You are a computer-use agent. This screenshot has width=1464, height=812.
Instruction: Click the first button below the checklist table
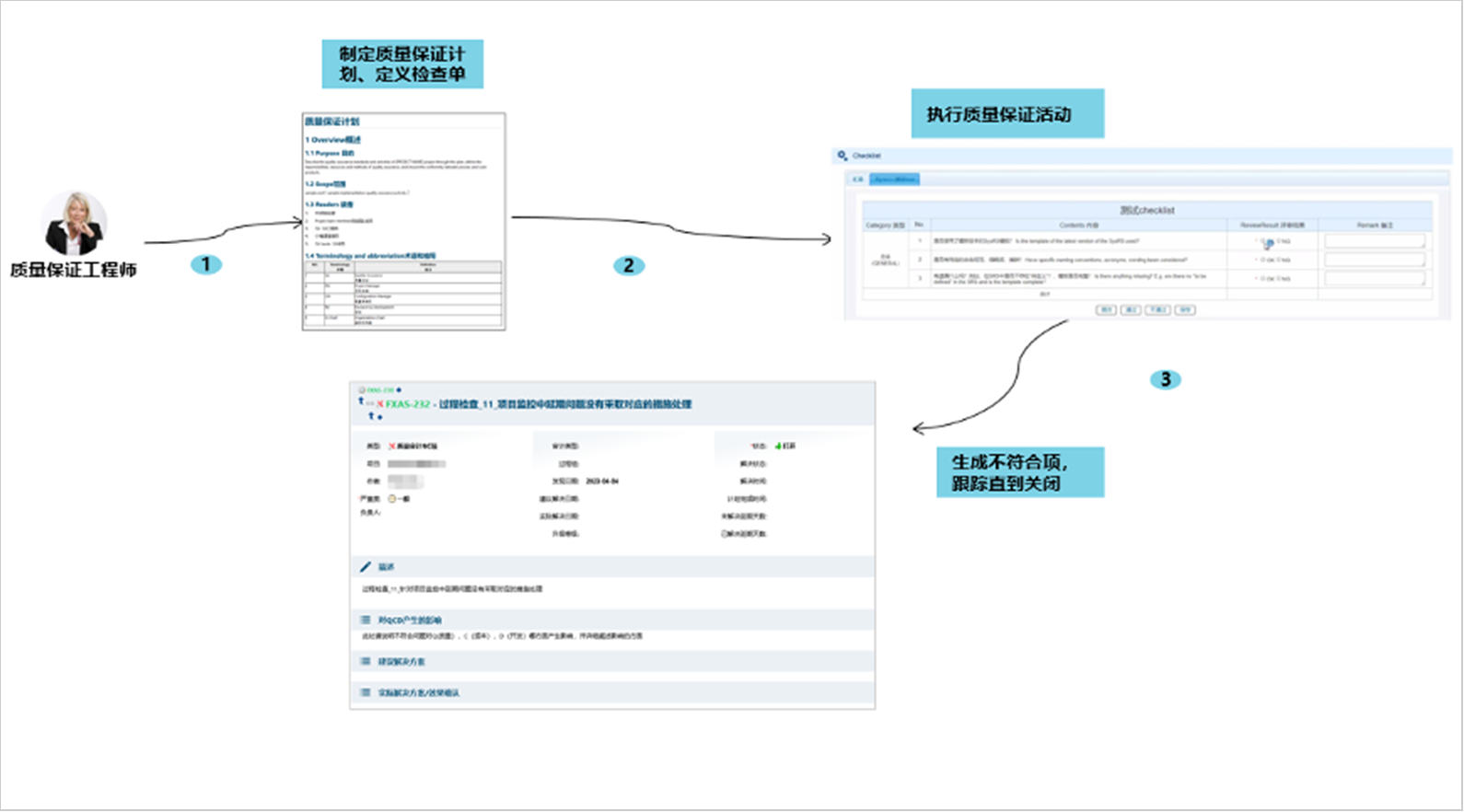tap(1105, 310)
